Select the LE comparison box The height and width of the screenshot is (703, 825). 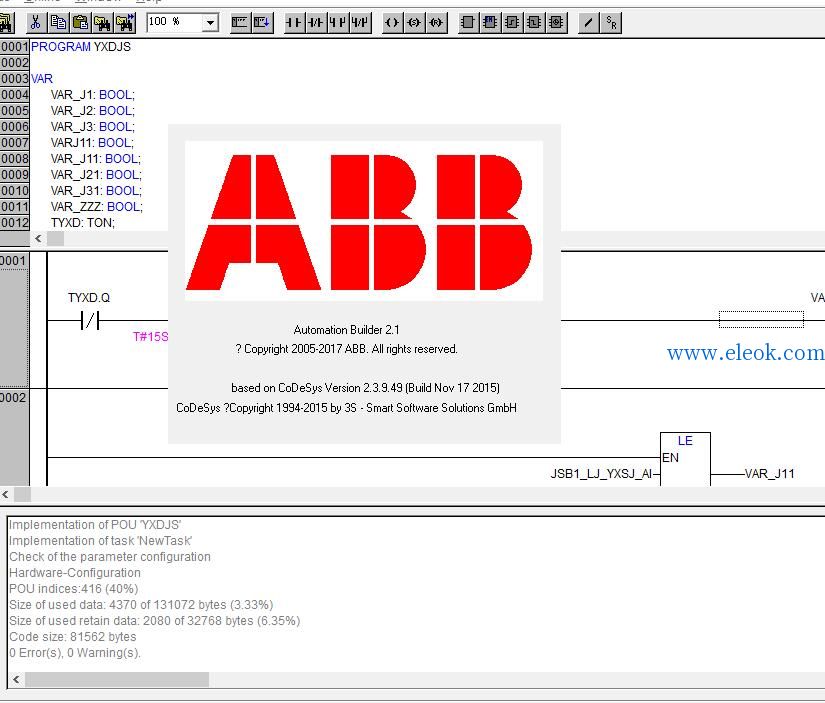point(685,459)
